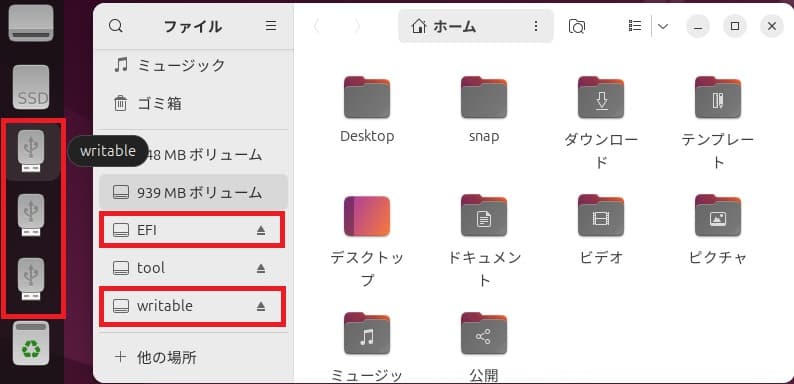Click the writable USB drive in dock
Image resolution: width=794 pixels, height=384 pixels.
point(31,150)
